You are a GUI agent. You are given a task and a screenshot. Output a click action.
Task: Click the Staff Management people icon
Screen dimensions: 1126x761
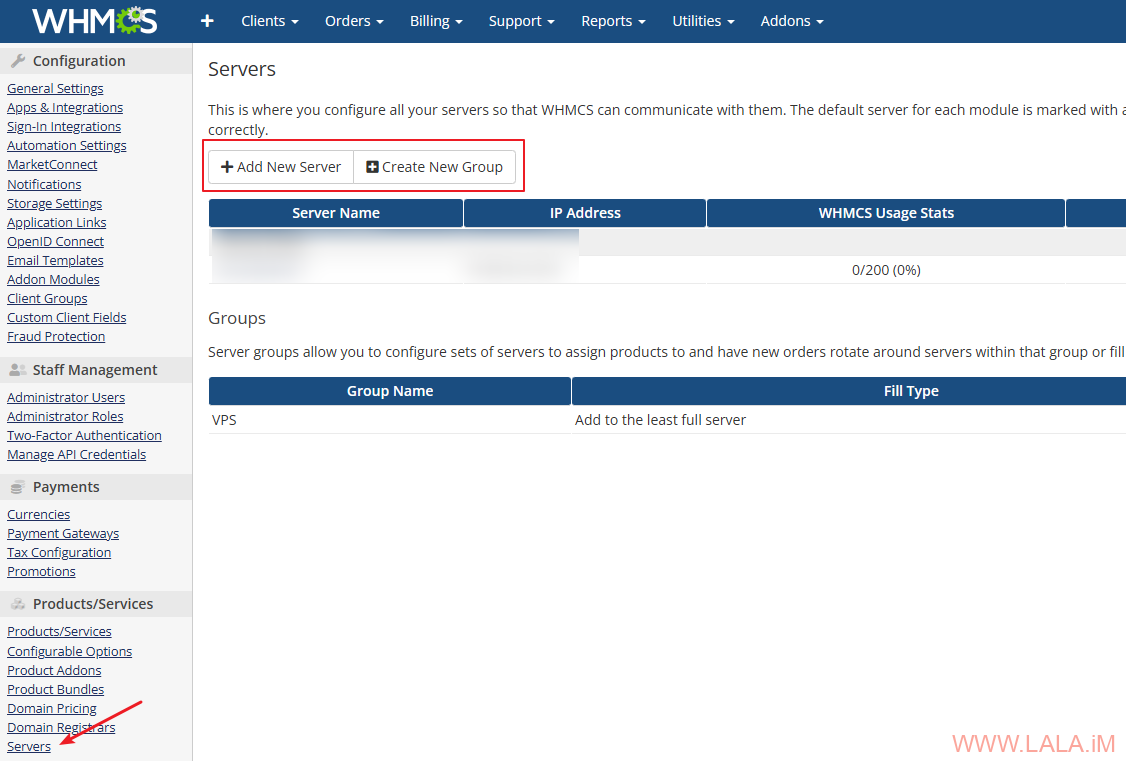18,370
